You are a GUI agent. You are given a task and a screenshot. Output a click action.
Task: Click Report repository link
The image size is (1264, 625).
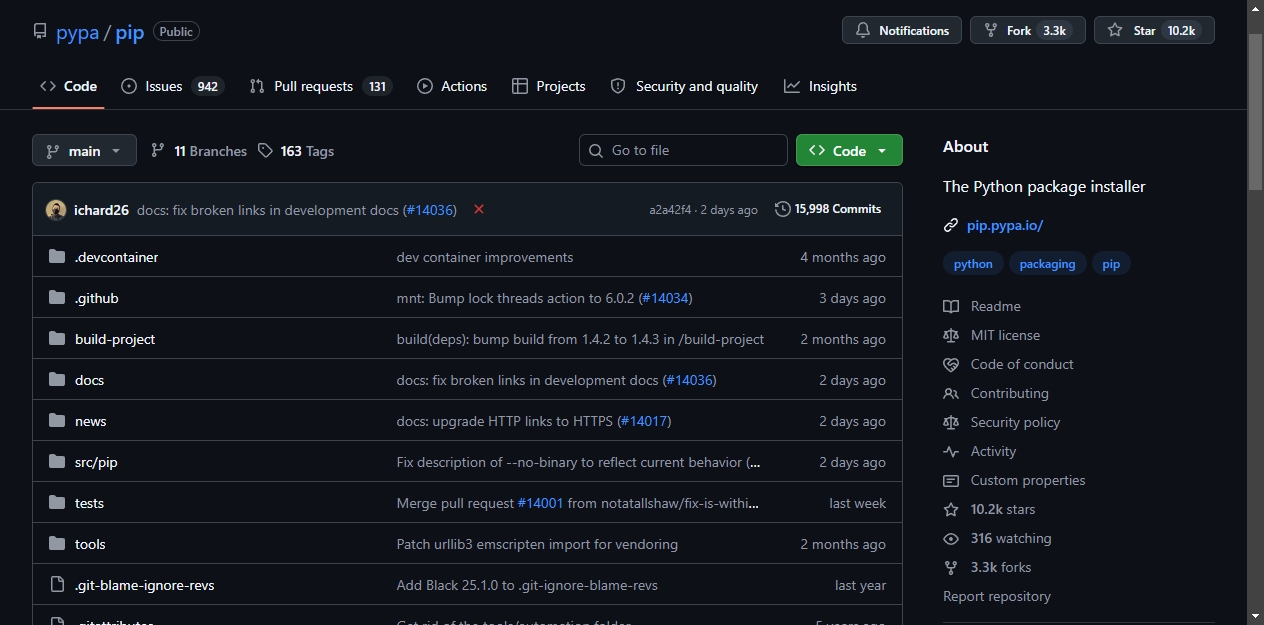click(x=997, y=596)
